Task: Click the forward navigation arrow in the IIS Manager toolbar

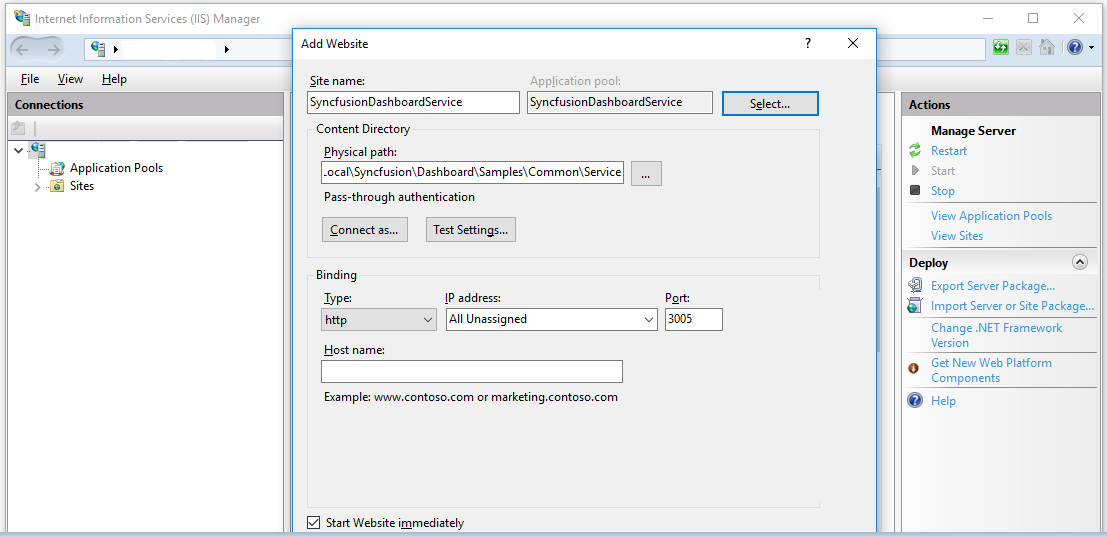Action: [x=54, y=49]
